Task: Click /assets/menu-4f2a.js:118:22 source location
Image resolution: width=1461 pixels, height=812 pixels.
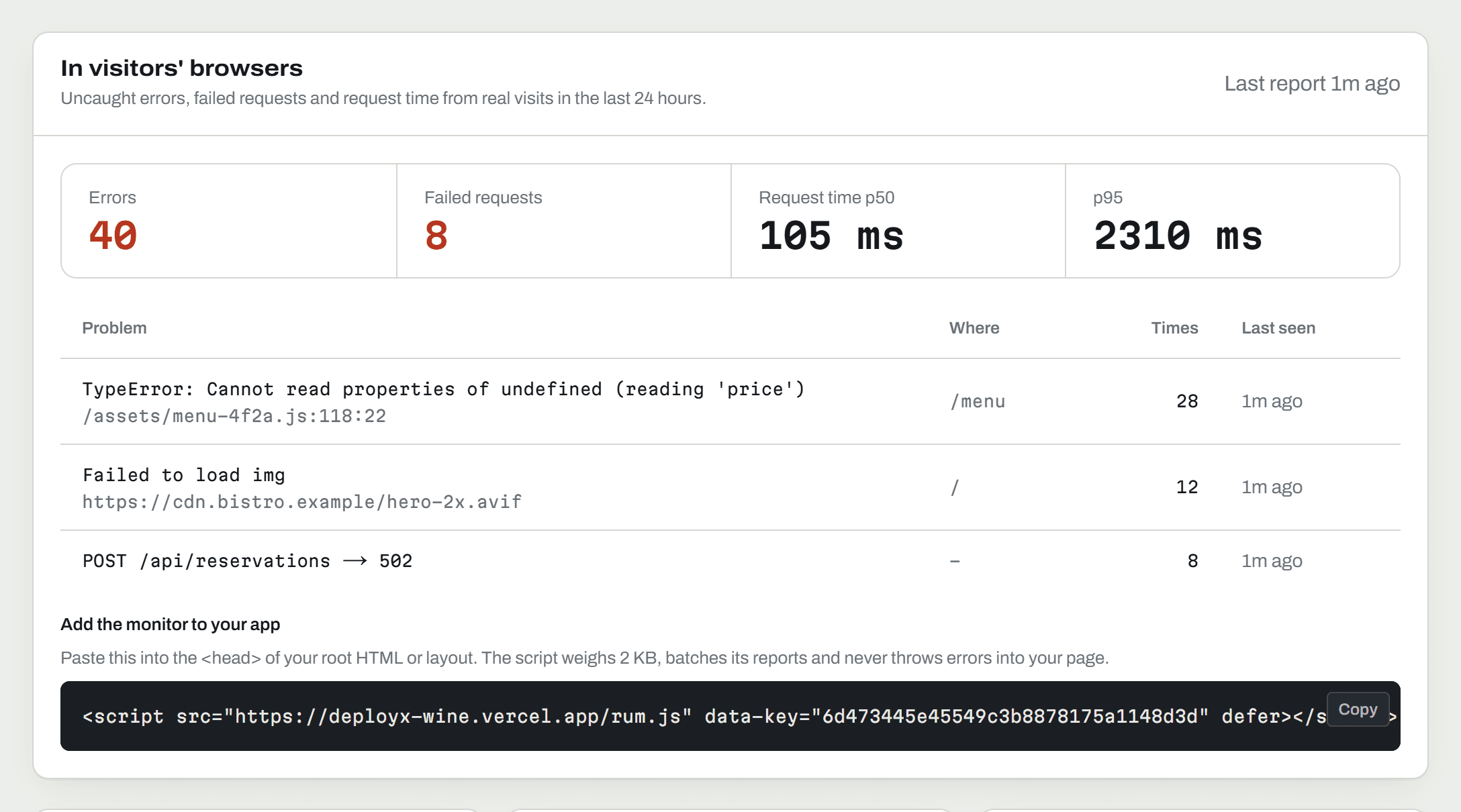Action: [x=234, y=416]
